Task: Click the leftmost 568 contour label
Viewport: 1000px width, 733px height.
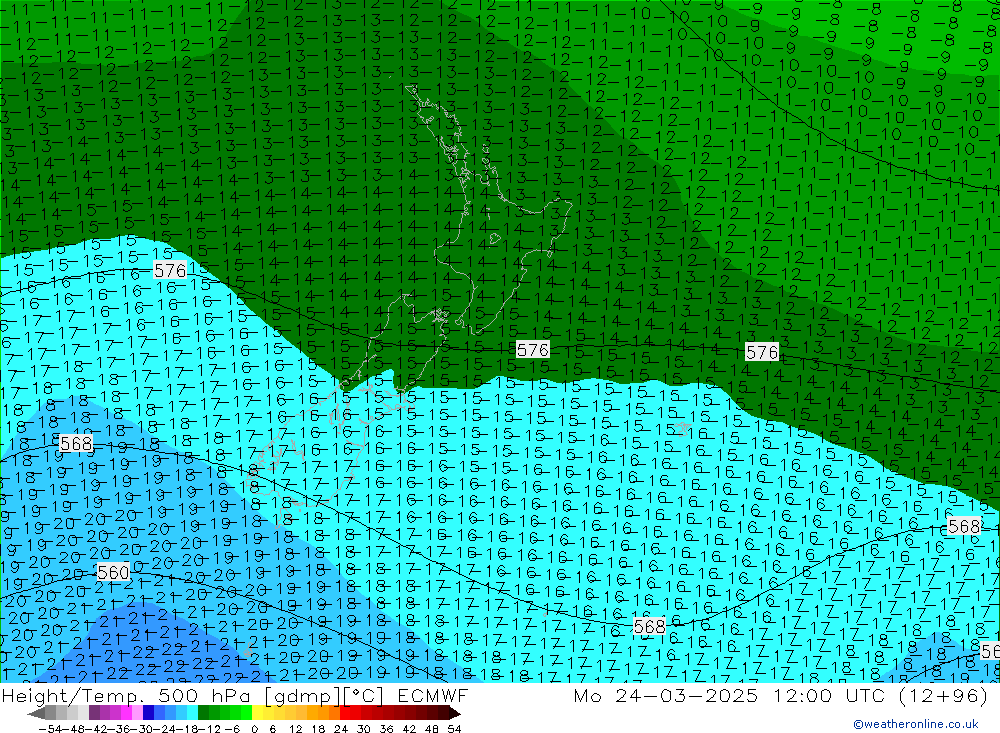Action: coord(76,443)
